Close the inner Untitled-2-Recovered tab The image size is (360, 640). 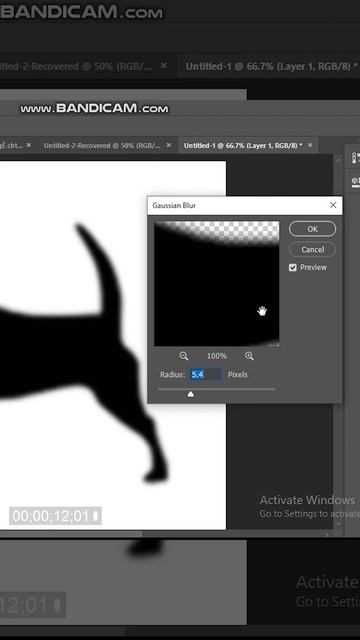(x=169, y=145)
